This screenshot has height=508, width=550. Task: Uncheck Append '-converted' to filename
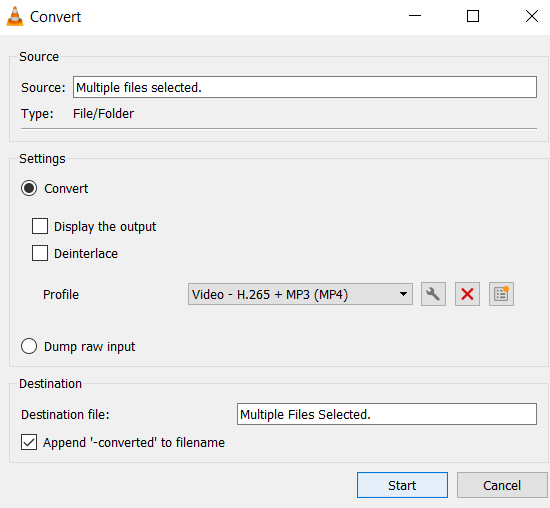pos(29,442)
